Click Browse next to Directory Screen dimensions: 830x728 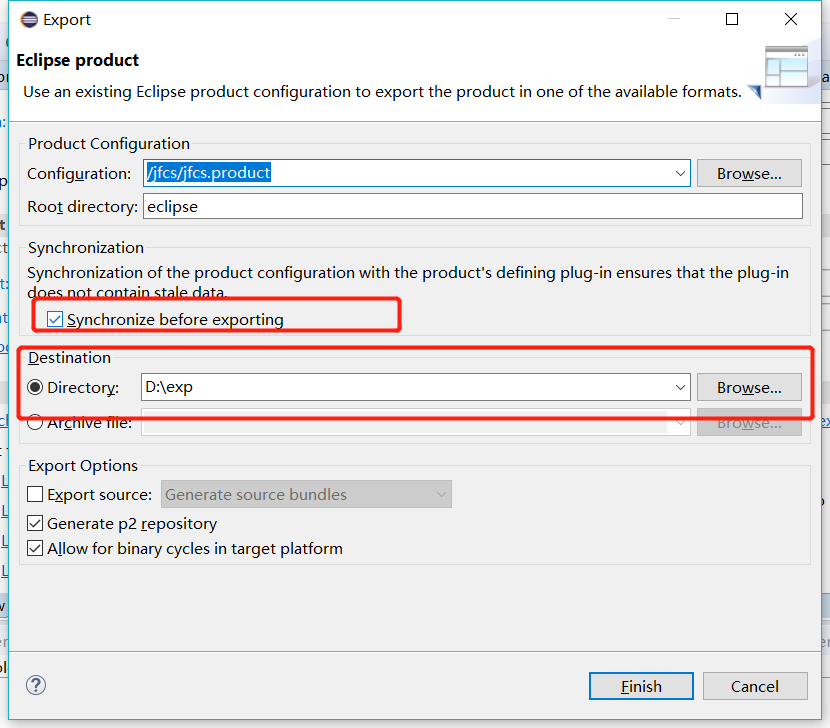[749, 387]
